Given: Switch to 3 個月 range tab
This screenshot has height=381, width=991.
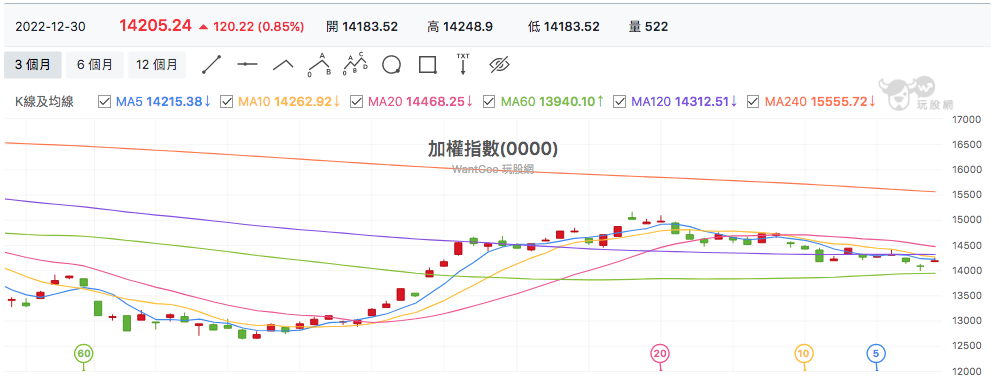Looking at the screenshot, I should pos(33,64).
